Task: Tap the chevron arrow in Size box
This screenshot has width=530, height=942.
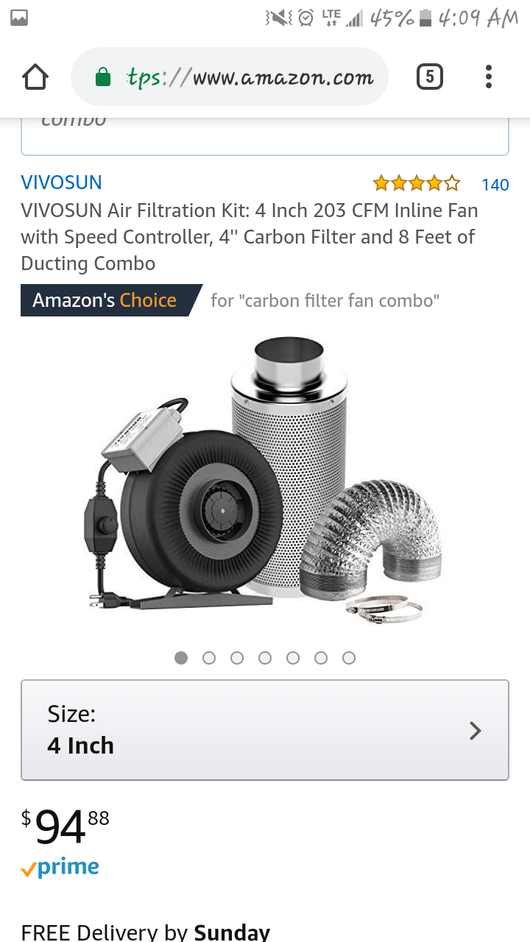Action: 475,731
